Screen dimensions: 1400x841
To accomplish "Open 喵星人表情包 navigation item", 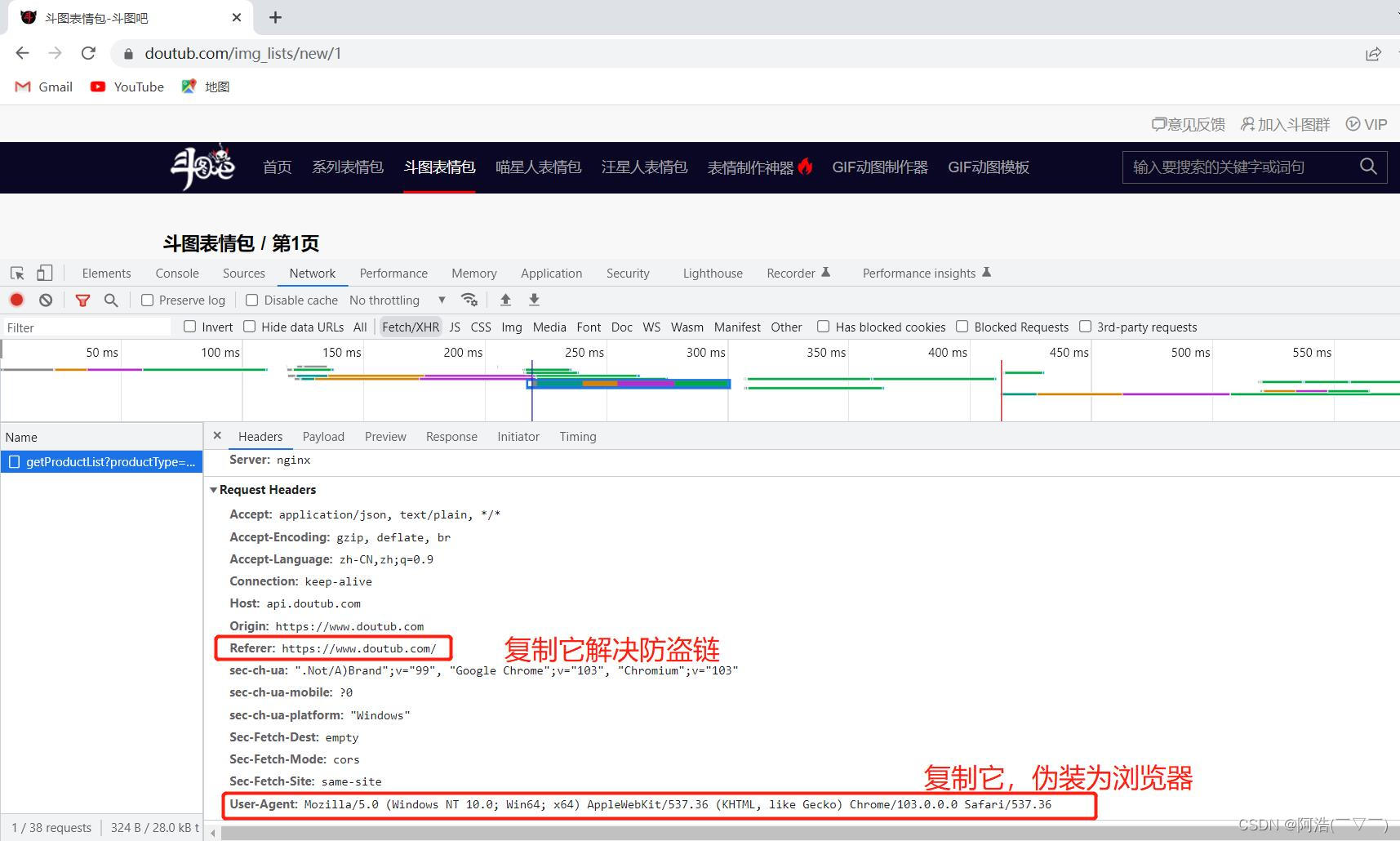I will click(539, 167).
